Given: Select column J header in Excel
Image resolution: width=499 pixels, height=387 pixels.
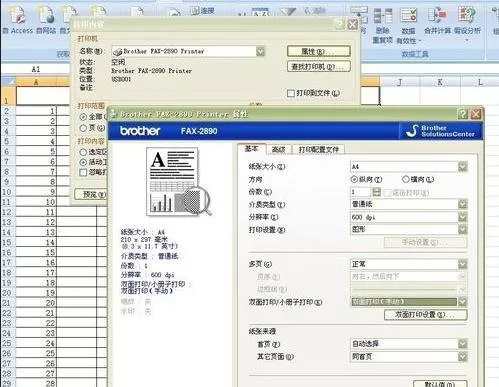Looking at the screenshot, I should point(400,82).
